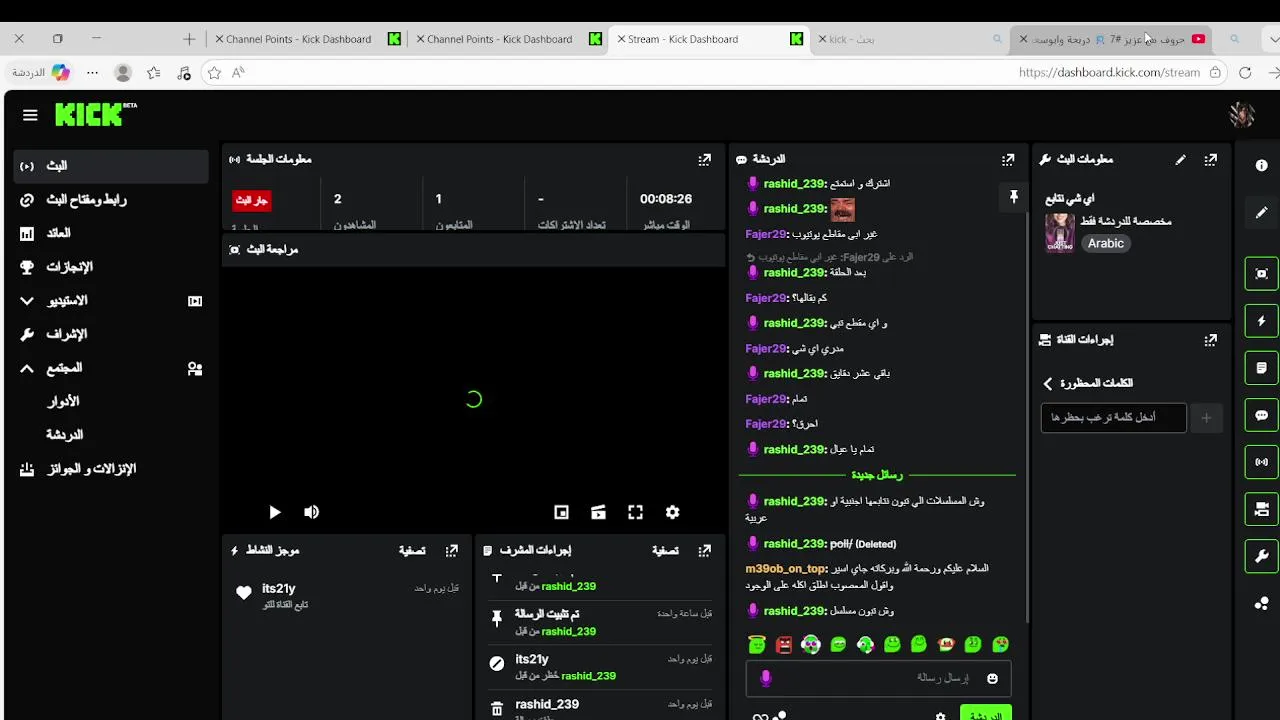Pop out the إجراءات المشرف panel

click(x=705, y=550)
